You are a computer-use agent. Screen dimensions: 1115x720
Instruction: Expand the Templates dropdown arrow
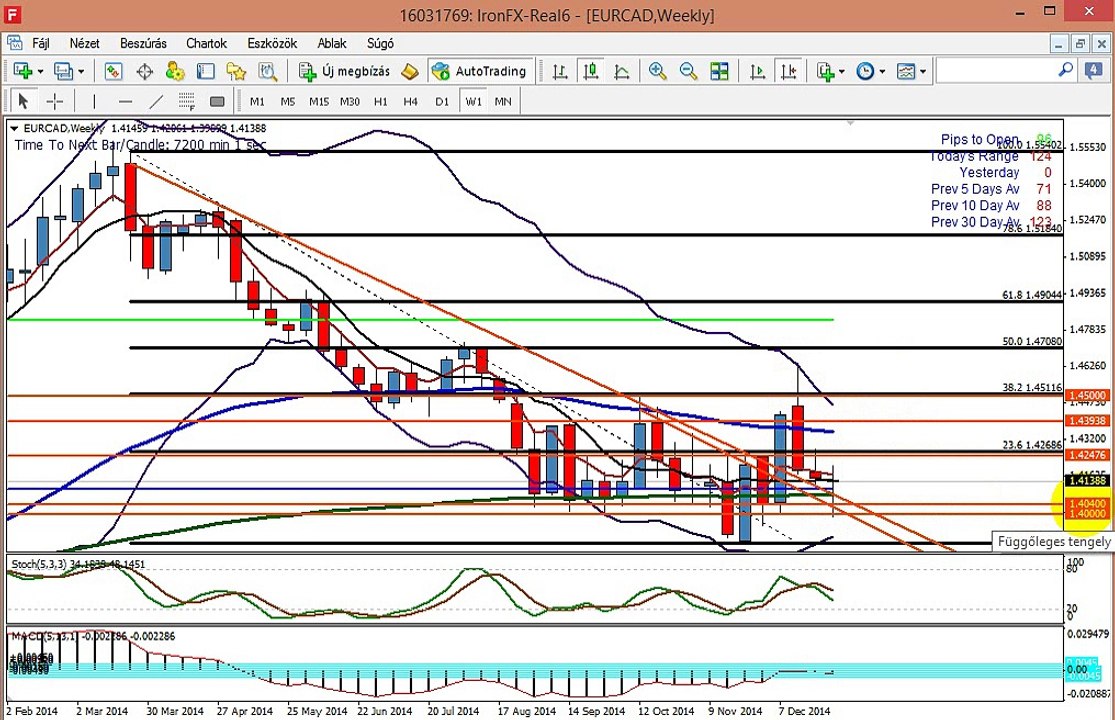[923, 71]
